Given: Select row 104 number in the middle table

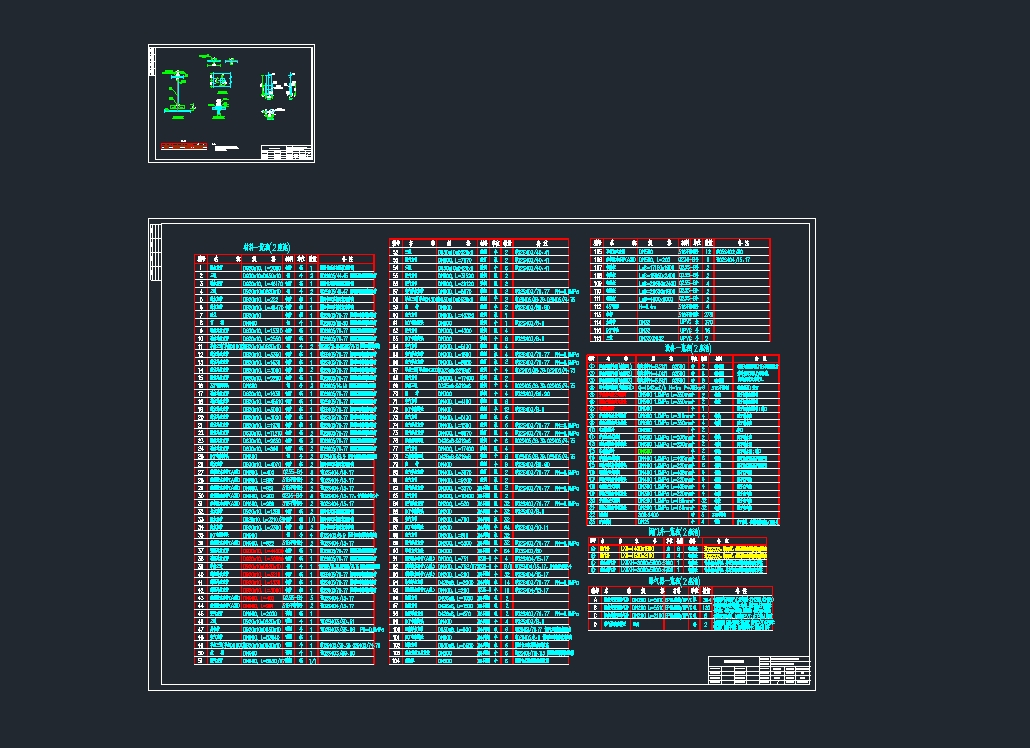Looking at the screenshot, I should pyautogui.click(x=395, y=661).
